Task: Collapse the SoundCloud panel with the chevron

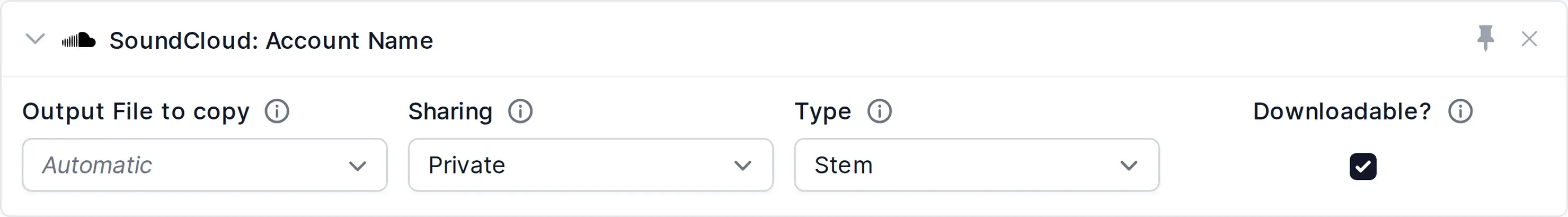Action: point(36,40)
